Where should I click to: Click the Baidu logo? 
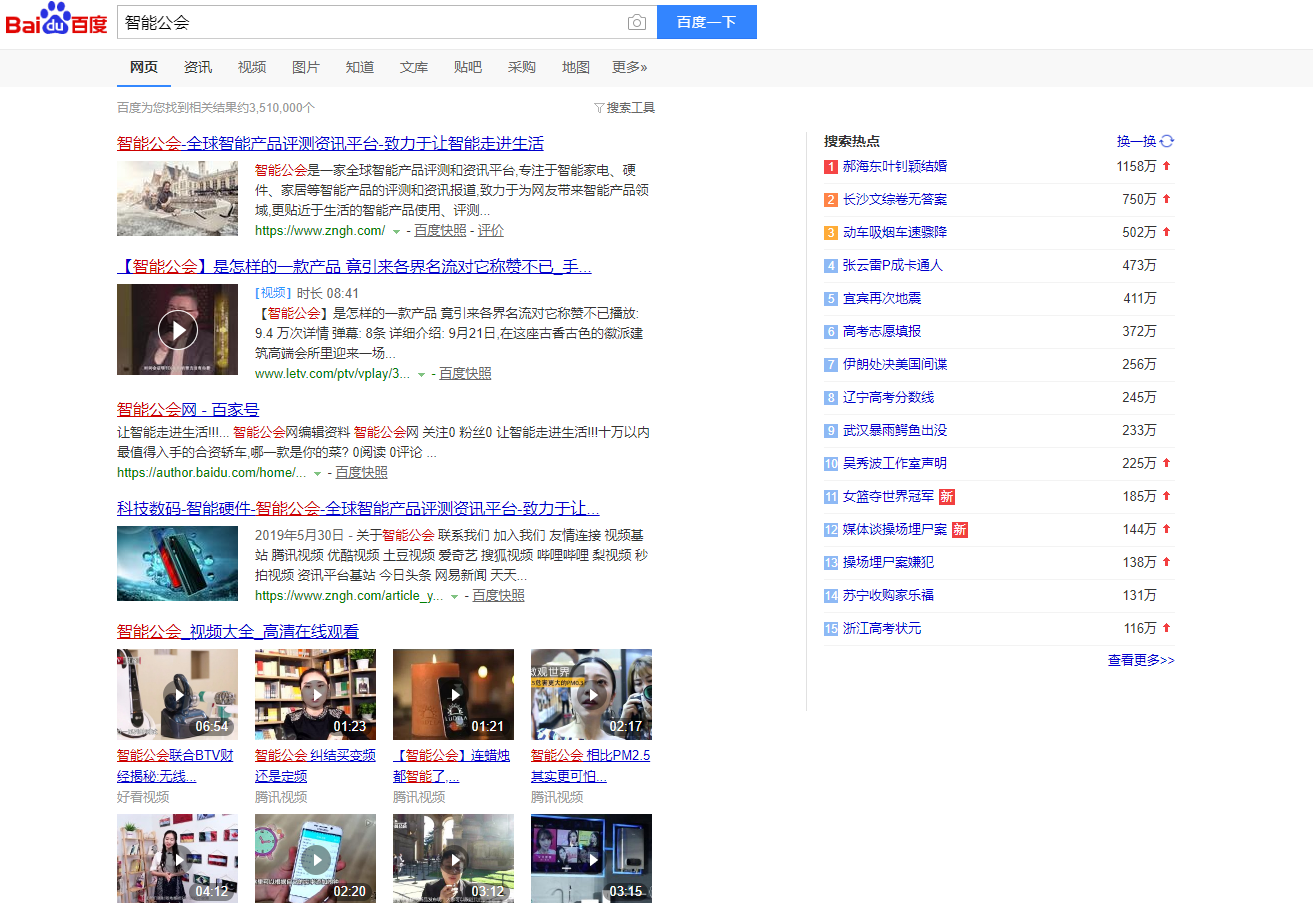tap(55, 22)
